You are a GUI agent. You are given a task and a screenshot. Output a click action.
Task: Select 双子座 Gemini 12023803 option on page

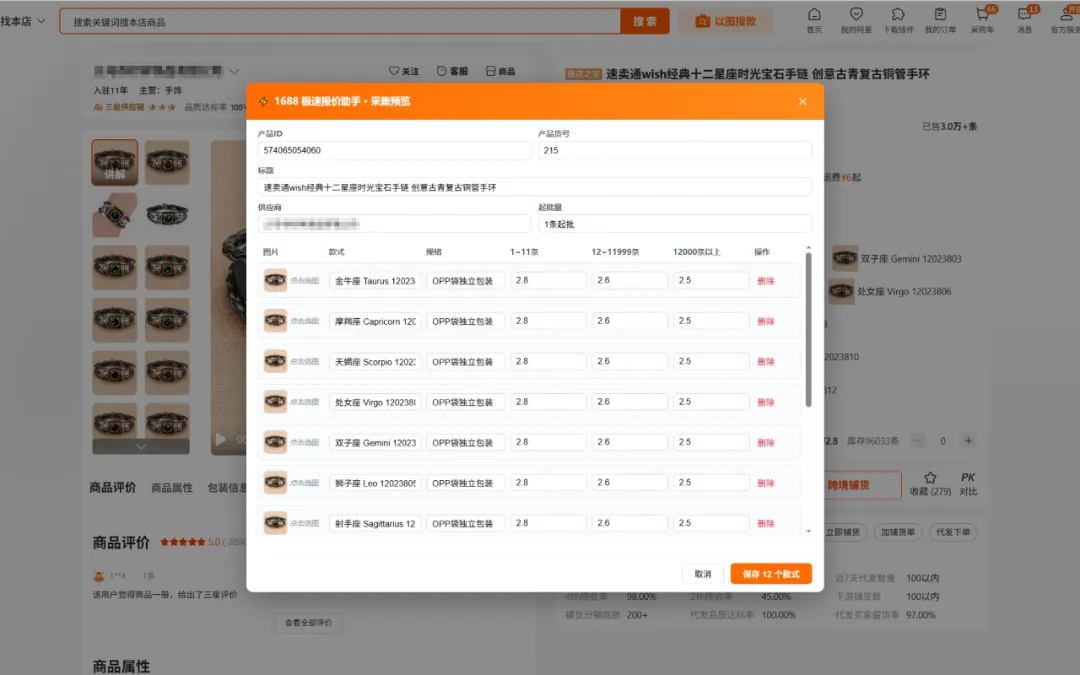pos(896,259)
